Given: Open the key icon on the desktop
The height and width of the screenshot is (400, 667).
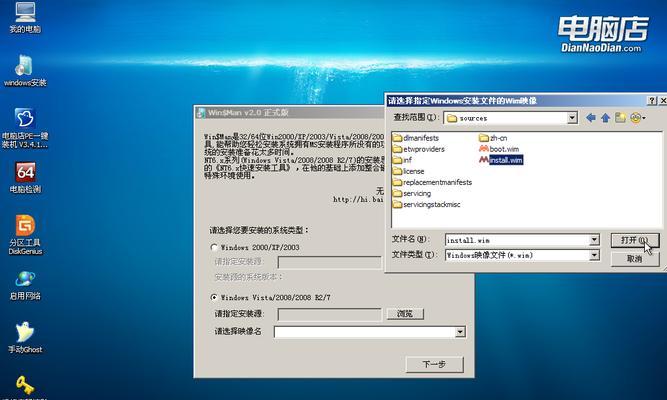Looking at the screenshot, I should 25,386.
